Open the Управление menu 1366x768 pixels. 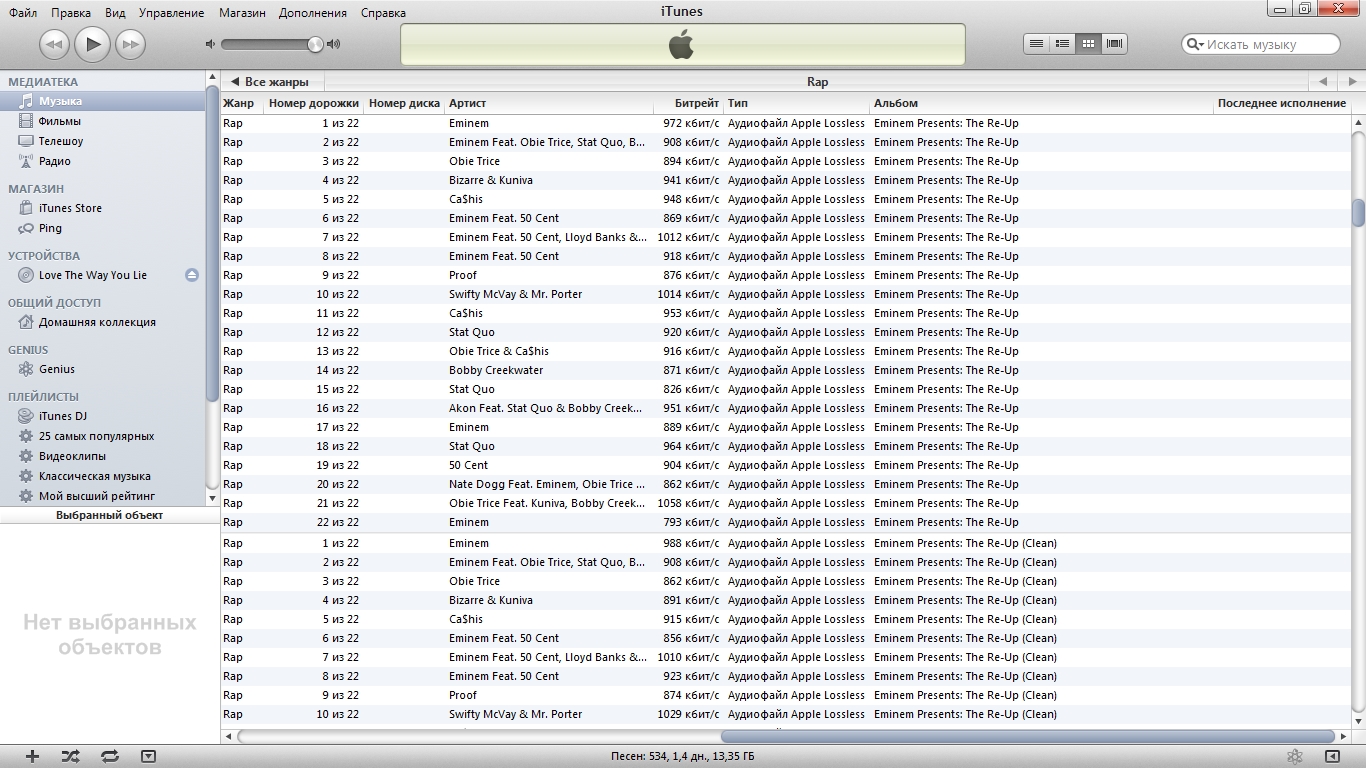tap(171, 13)
